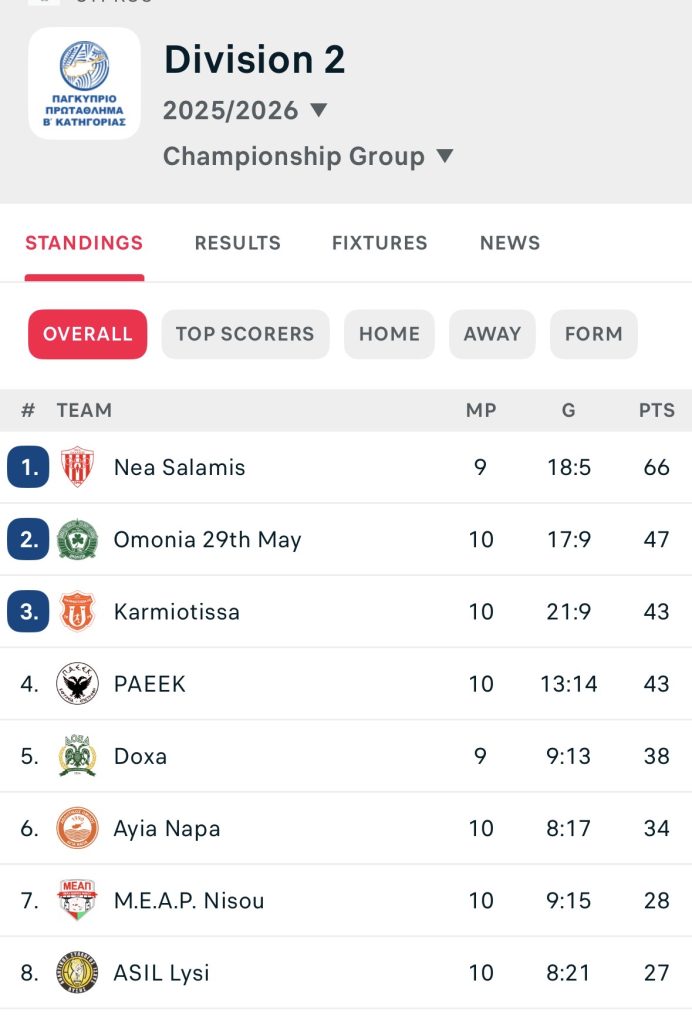Screen dimensions: 692x1024
Task: Click the Division 2 league logo
Action: coord(84,83)
